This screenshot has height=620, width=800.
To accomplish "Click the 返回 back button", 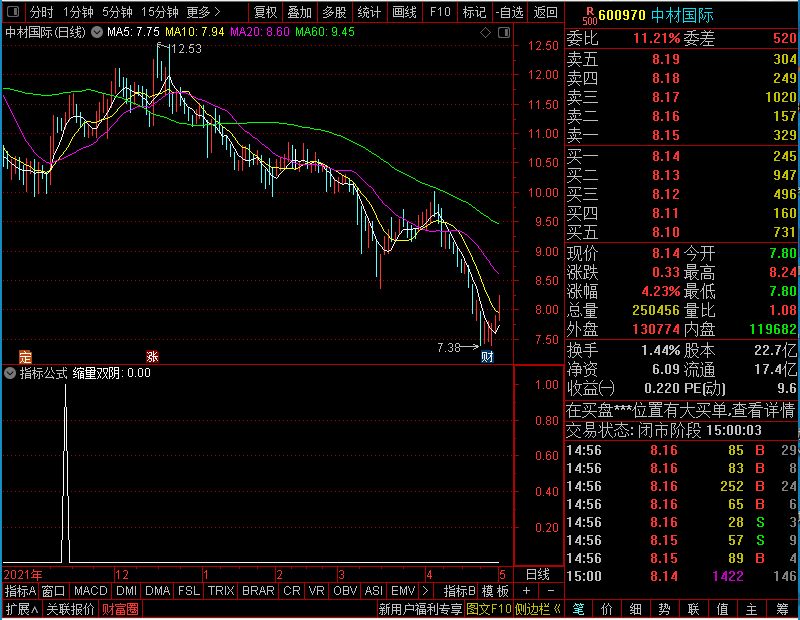I will (545, 12).
